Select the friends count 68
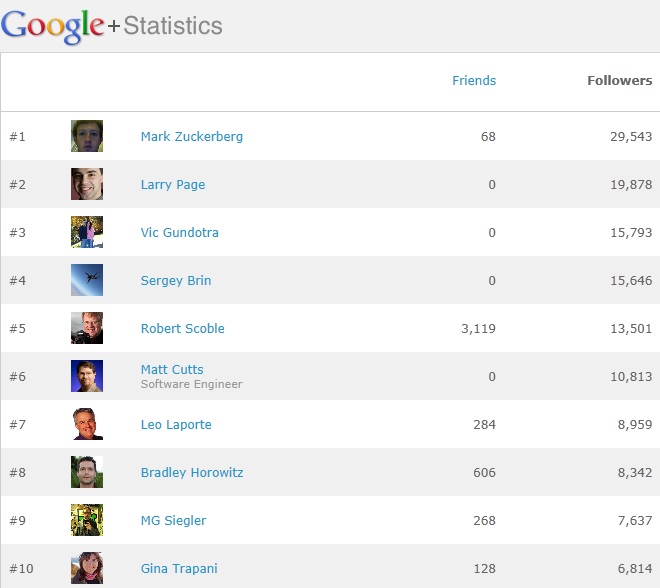Viewport: 660px width, 588px height. 488,137
